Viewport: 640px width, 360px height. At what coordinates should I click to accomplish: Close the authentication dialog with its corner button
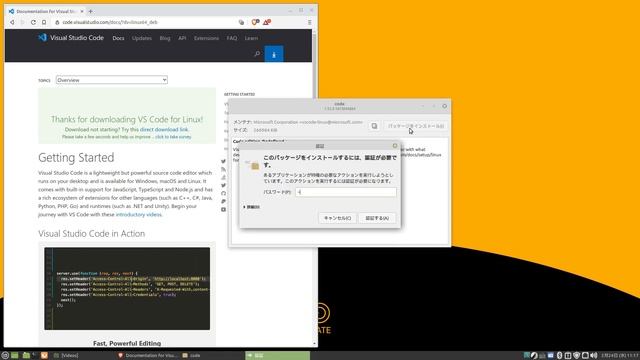tap(395, 146)
